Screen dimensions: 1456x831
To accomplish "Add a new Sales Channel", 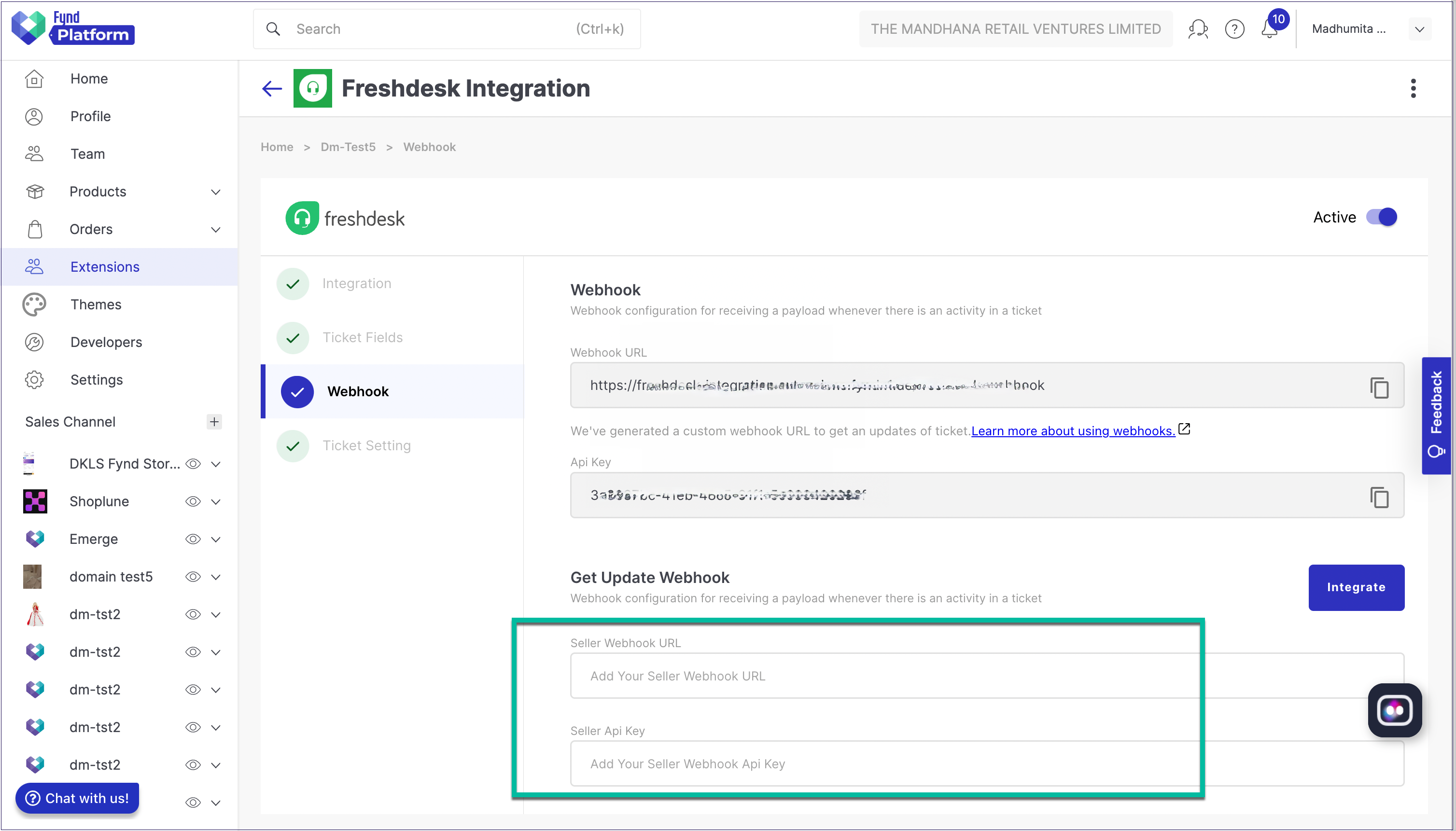I will point(214,421).
